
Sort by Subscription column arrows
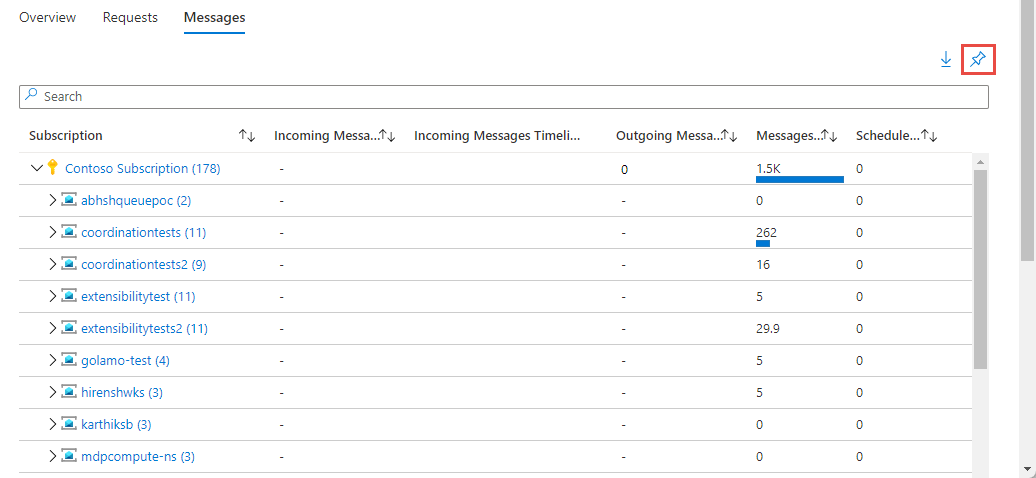(247, 136)
